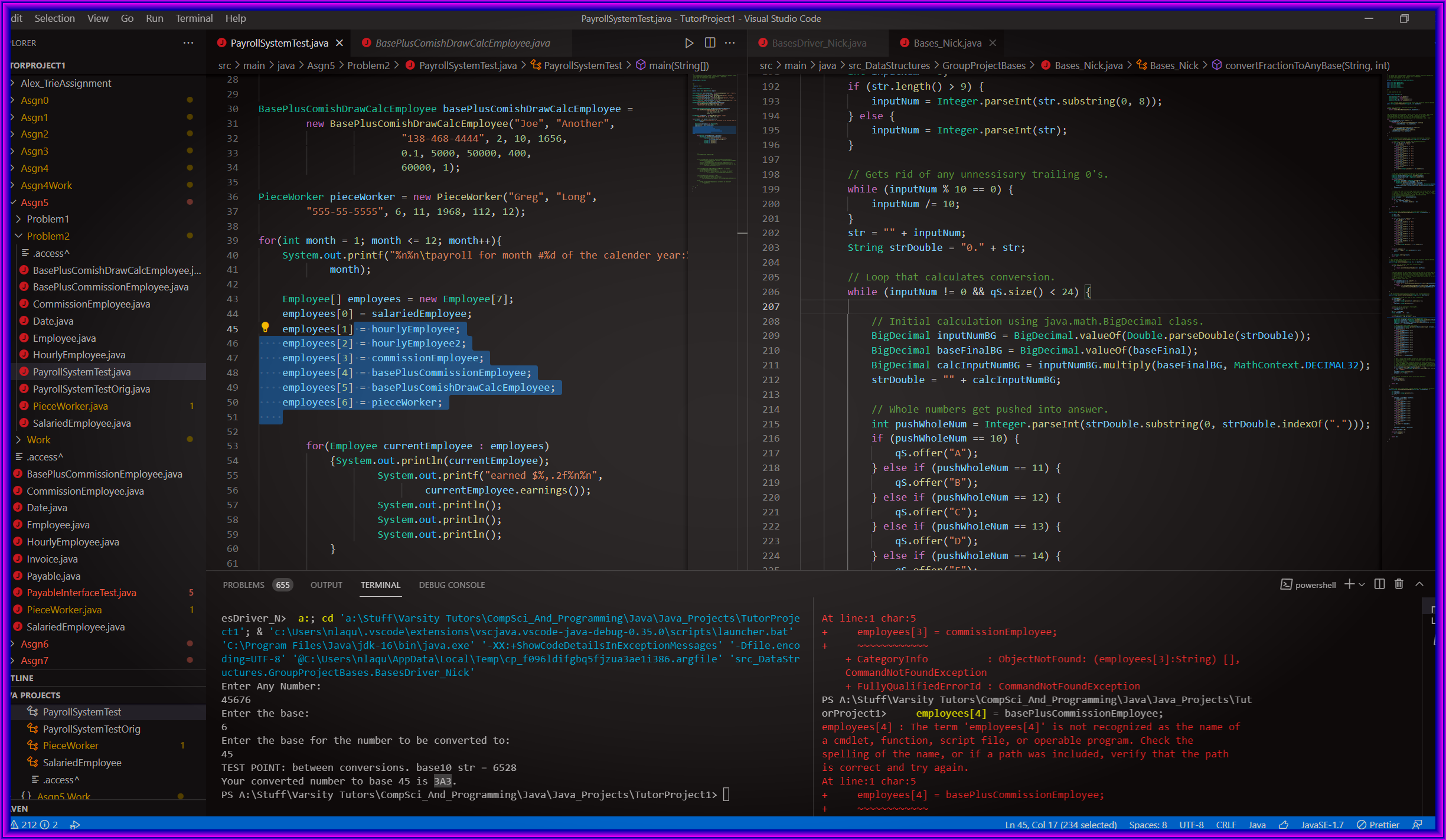The height and width of the screenshot is (840, 1446).
Task: Click the Ln 45, Col 17 cursor position
Action: [x=1060, y=825]
